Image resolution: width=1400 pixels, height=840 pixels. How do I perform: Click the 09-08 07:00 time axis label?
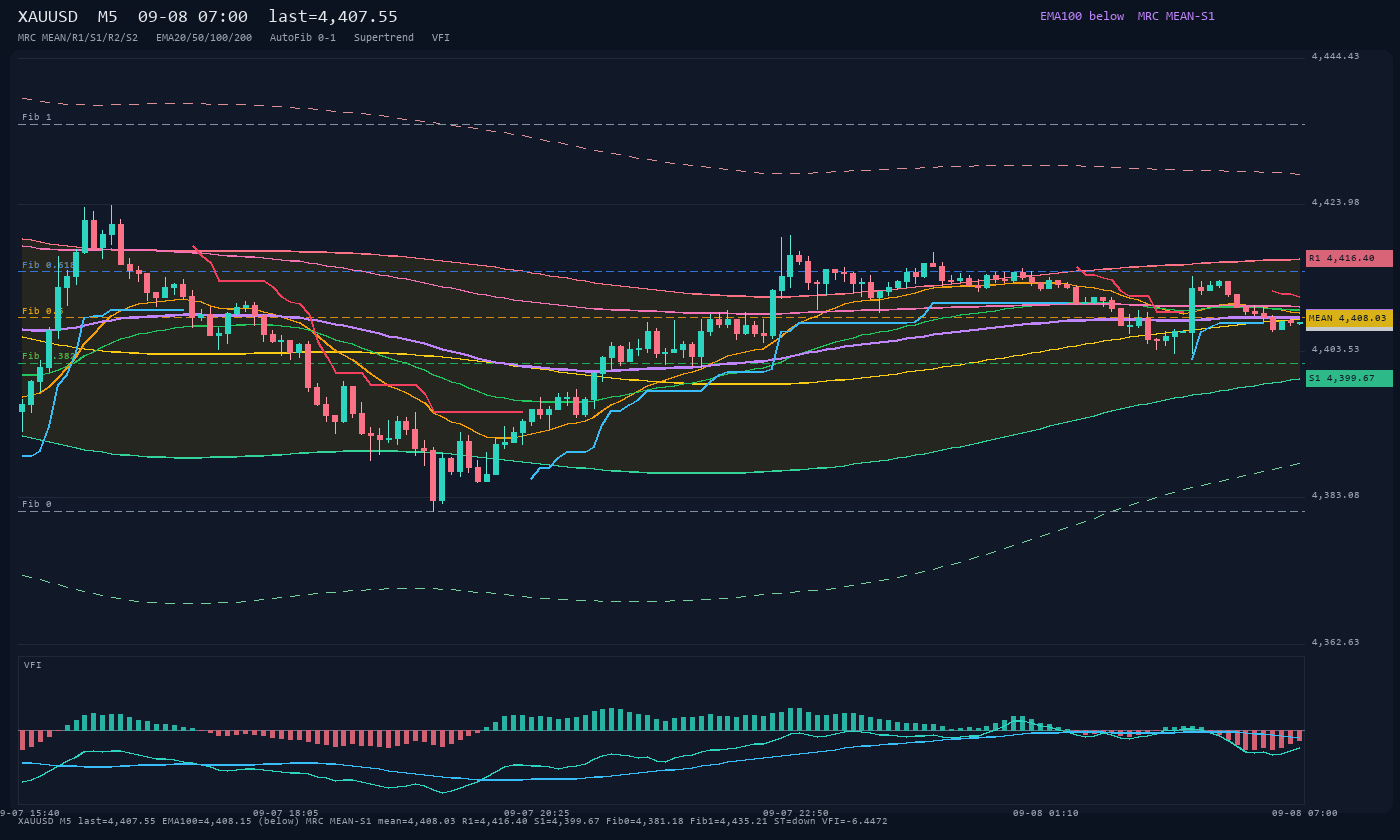point(1305,813)
